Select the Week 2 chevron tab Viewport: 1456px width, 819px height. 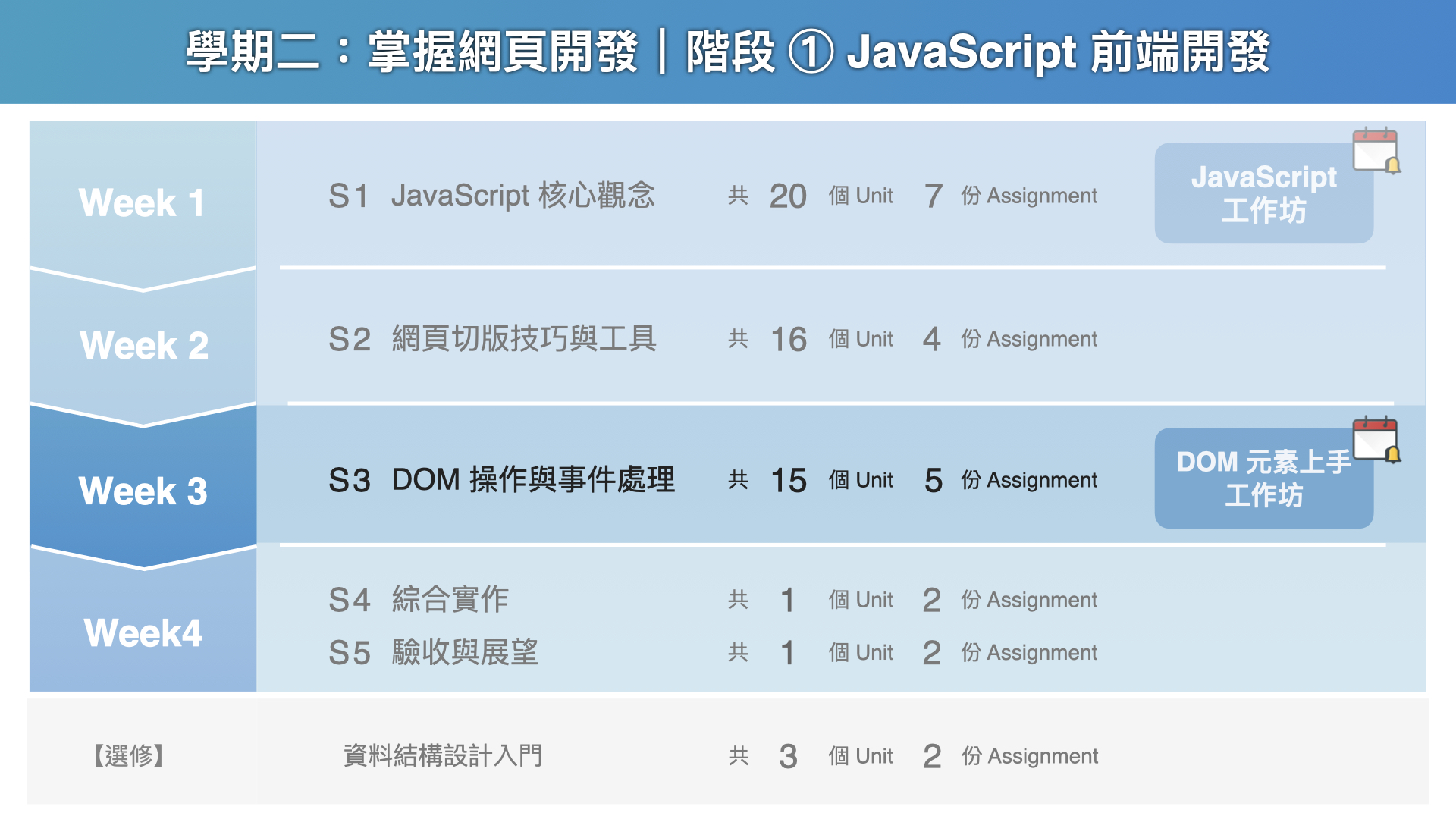click(143, 345)
